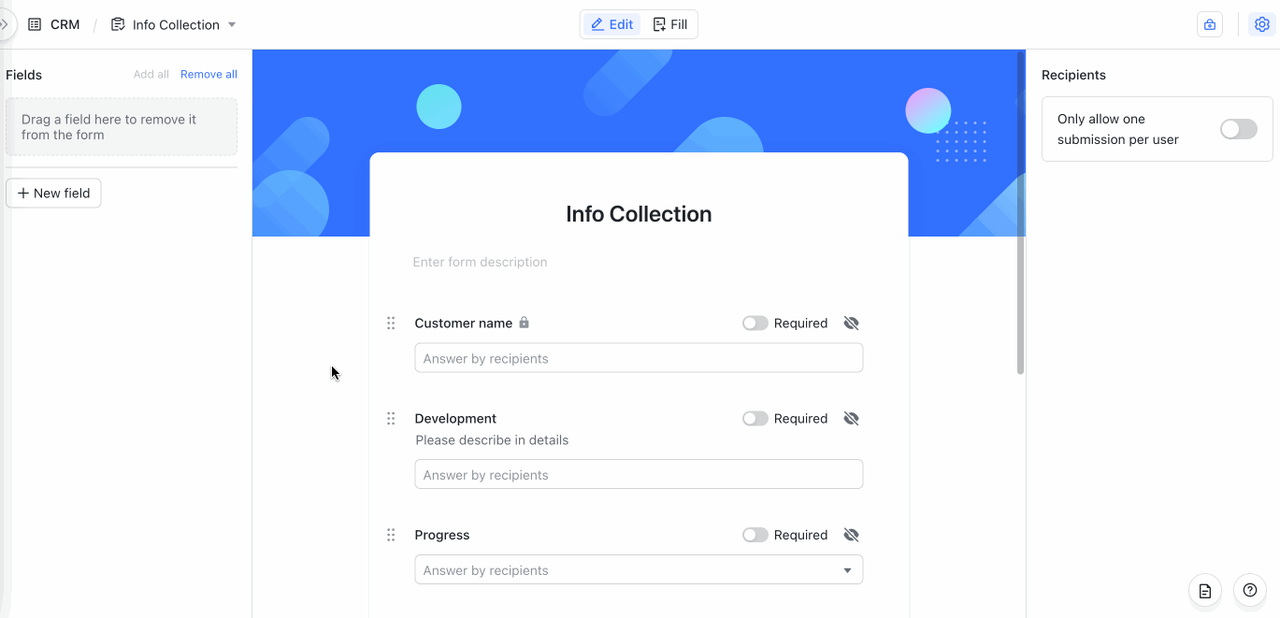Open the Info Collection view dropdown arrow
The height and width of the screenshot is (618, 1280).
point(232,24)
